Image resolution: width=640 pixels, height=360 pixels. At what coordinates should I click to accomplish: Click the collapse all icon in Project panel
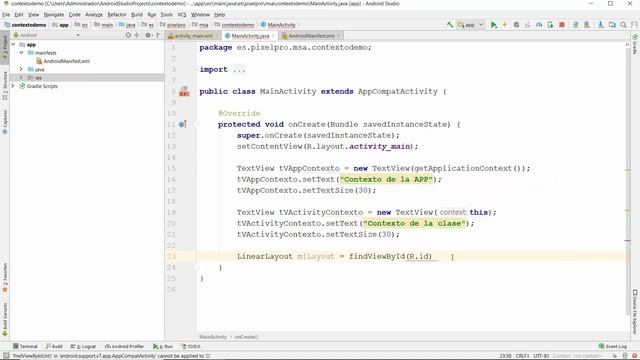[137, 35]
